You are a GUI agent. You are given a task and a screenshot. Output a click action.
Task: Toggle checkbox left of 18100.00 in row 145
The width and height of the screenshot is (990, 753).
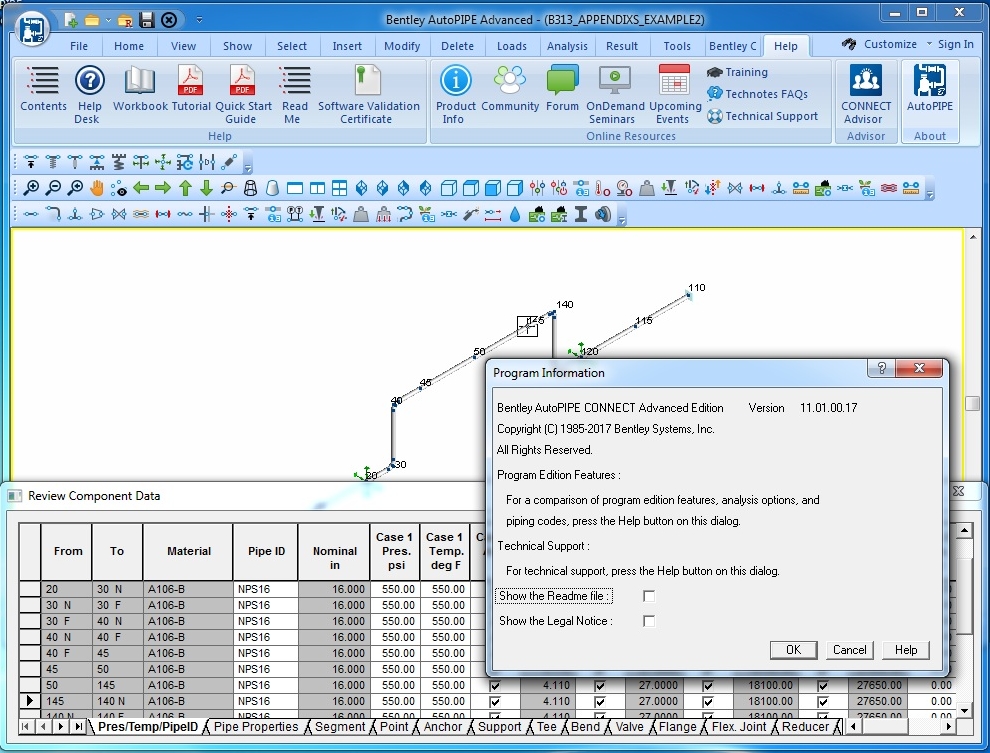pyautogui.click(x=708, y=701)
